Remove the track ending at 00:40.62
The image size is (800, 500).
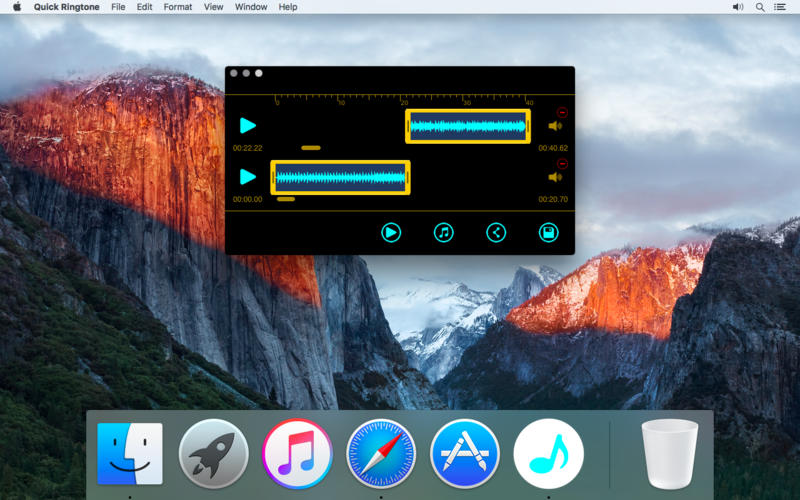562,112
